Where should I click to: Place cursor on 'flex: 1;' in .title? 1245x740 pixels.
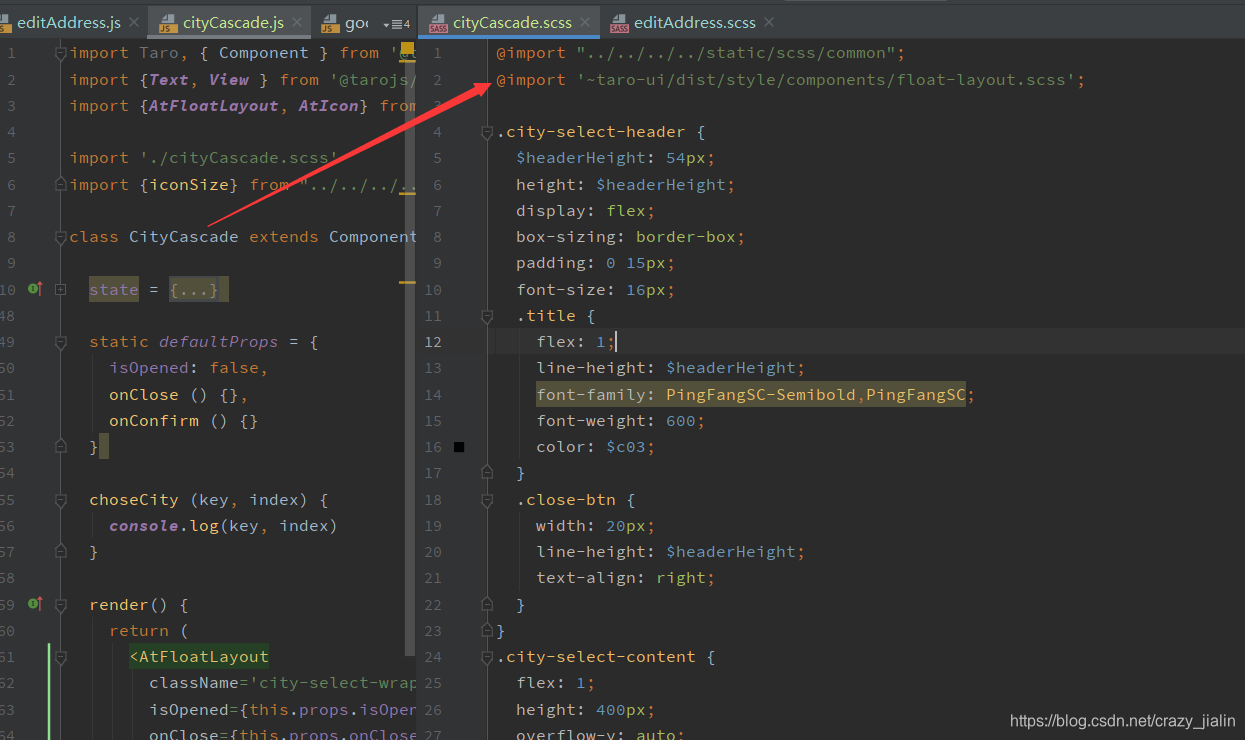(x=576, y=341)
